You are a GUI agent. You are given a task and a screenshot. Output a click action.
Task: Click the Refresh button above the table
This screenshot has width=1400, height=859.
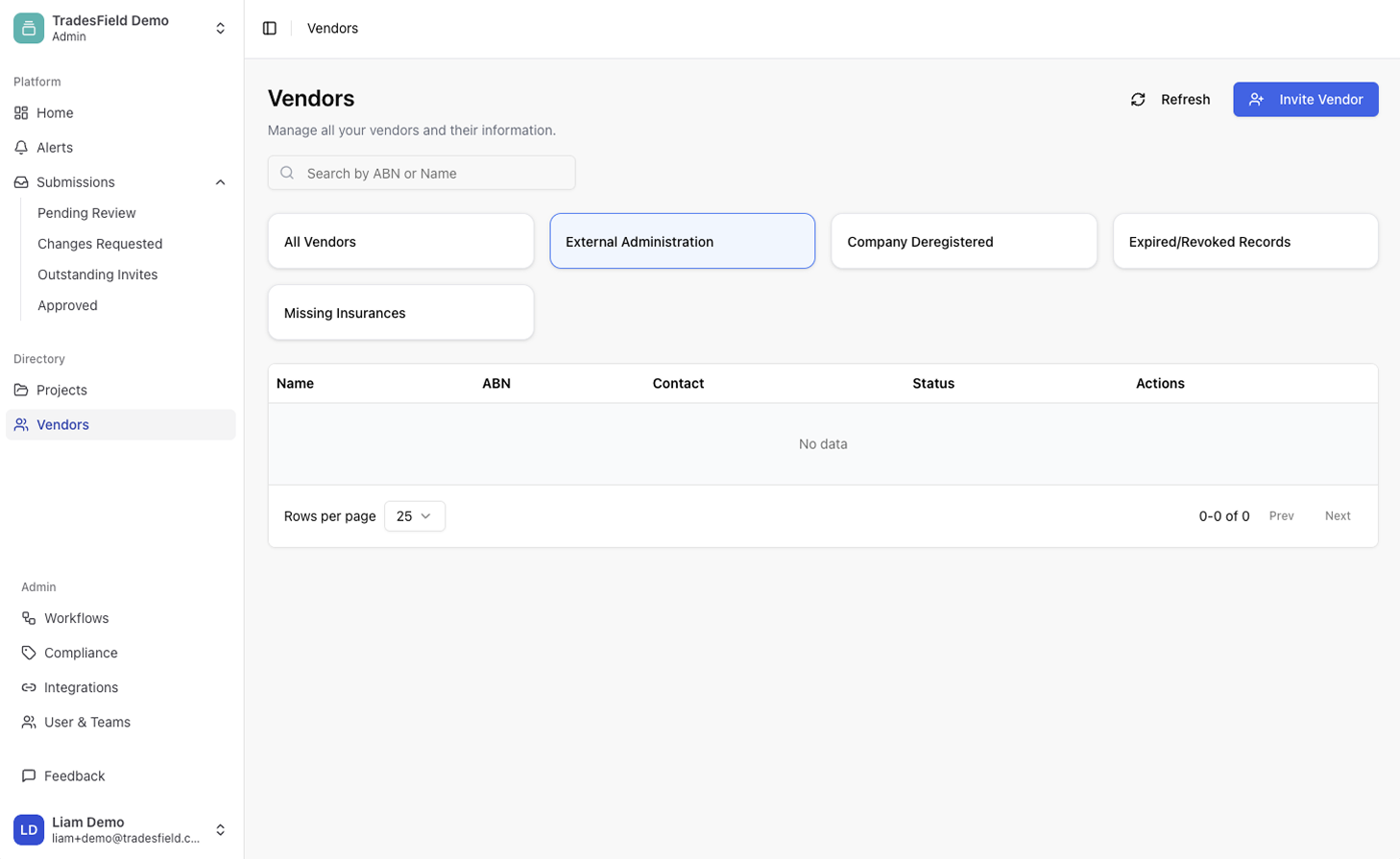1170,99
